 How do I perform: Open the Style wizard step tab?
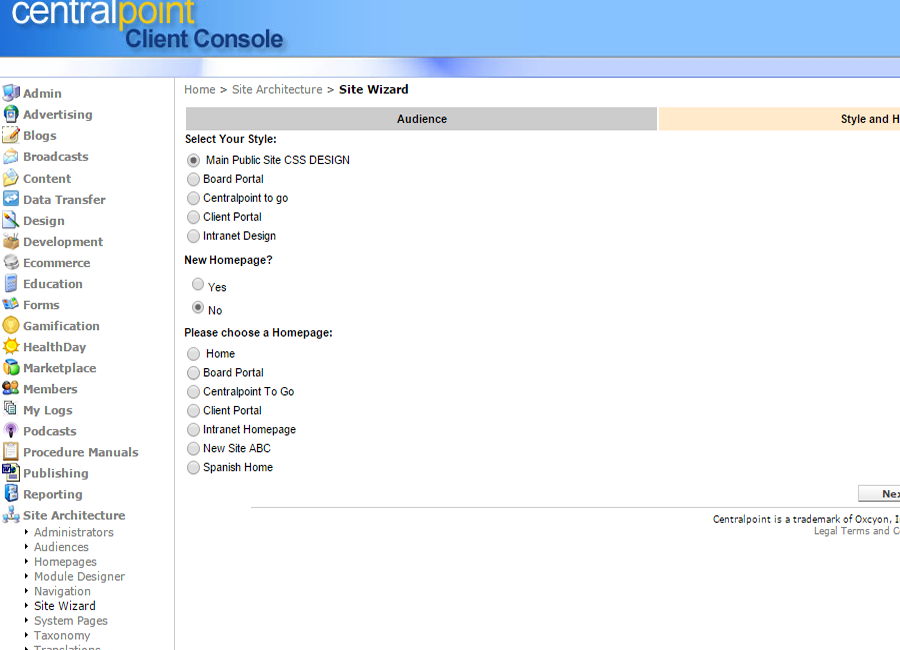pos(778,119)
